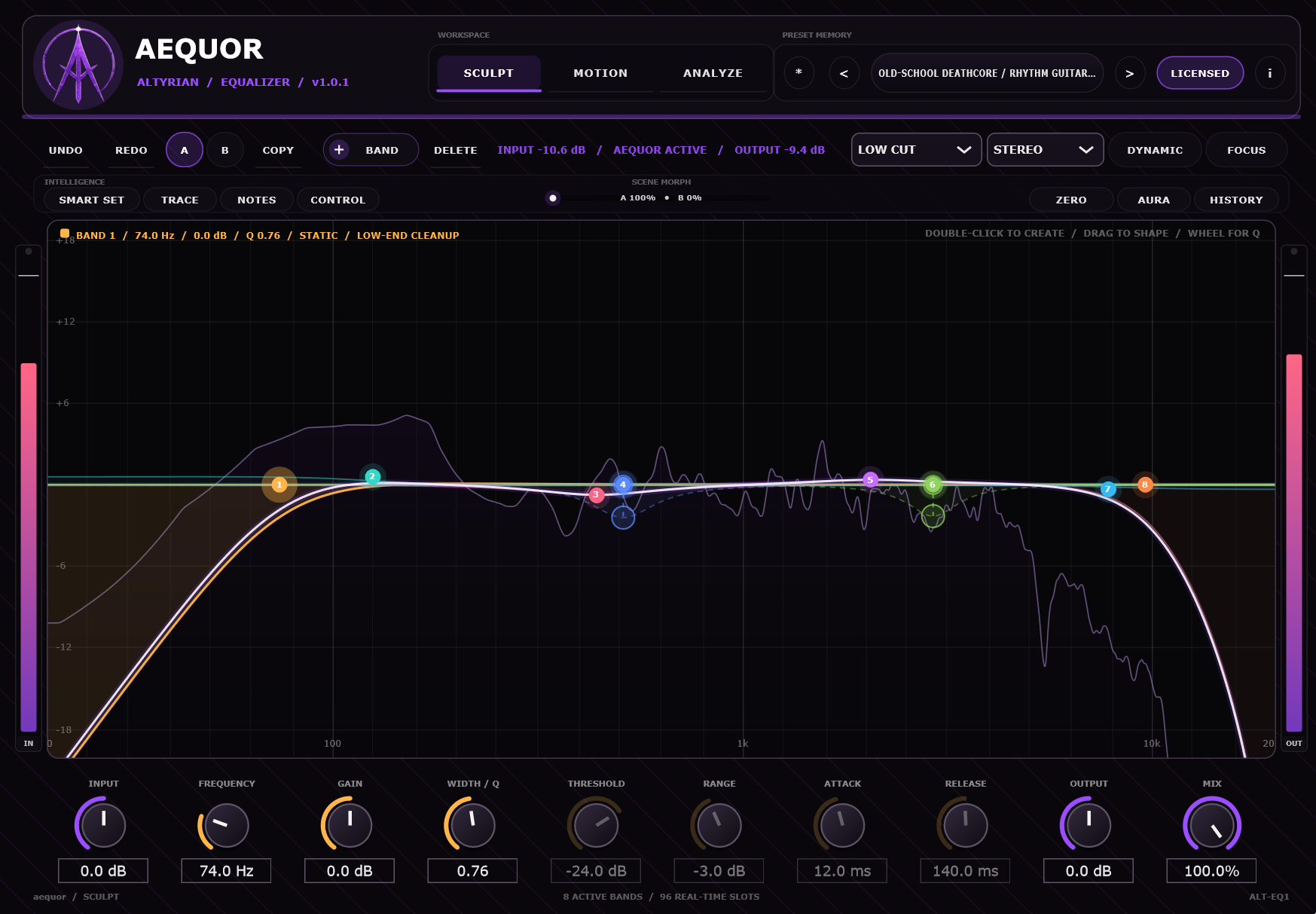
Task: Click the 74.0 Hz frequency value field
Action: click(x=226, y=871)
